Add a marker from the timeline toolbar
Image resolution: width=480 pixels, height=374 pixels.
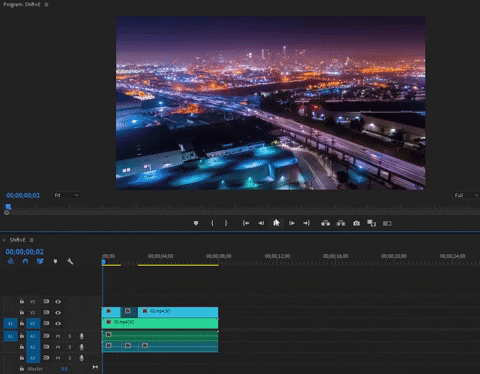pyautogui.click(x=55, y=261)
